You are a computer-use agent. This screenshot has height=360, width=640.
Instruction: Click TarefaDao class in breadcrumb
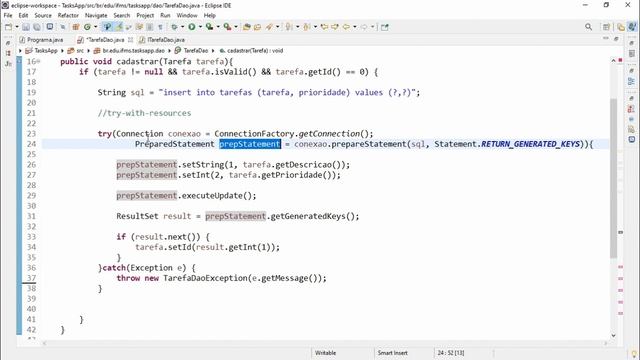pyautogui.click(x=191, y=51)
